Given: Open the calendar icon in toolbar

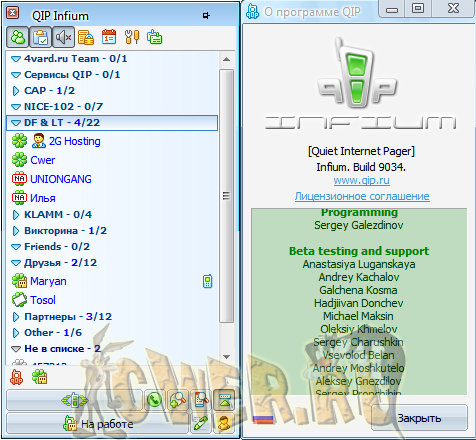Looking at the screenshot, I should (109, 37).
